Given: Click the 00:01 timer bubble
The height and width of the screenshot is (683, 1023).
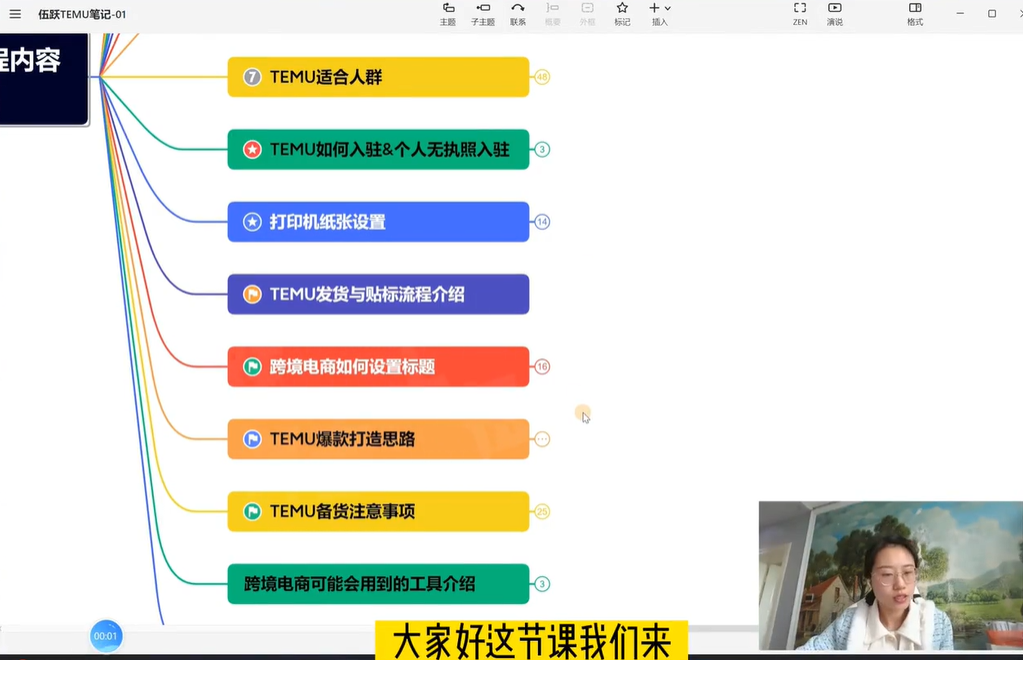Looking at the screenshot, I should (105, 634).
